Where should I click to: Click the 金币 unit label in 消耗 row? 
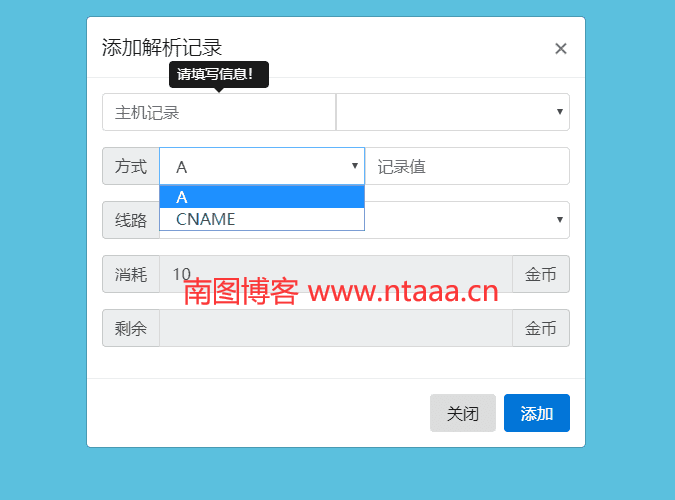pos(541,274)
